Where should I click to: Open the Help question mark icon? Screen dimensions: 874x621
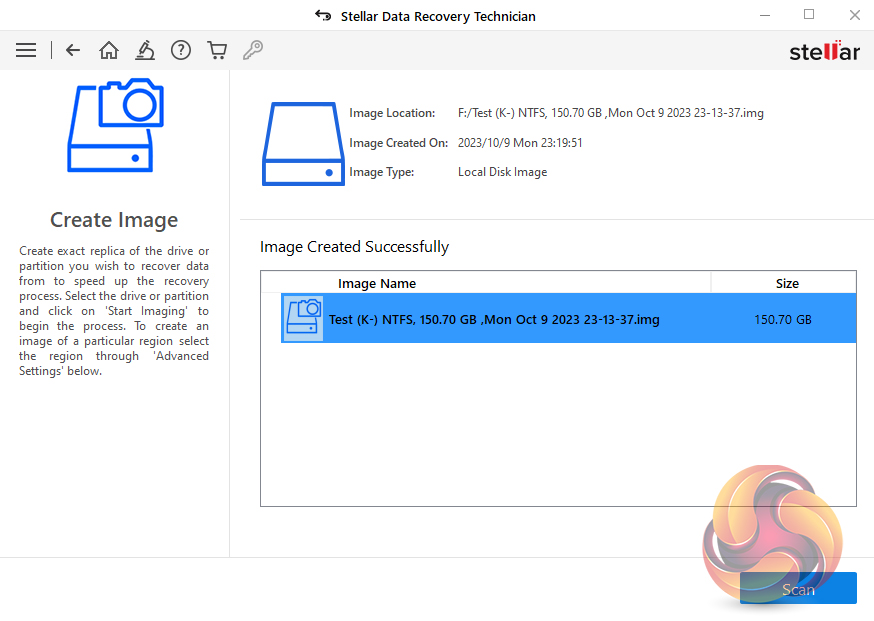[181, 50]
